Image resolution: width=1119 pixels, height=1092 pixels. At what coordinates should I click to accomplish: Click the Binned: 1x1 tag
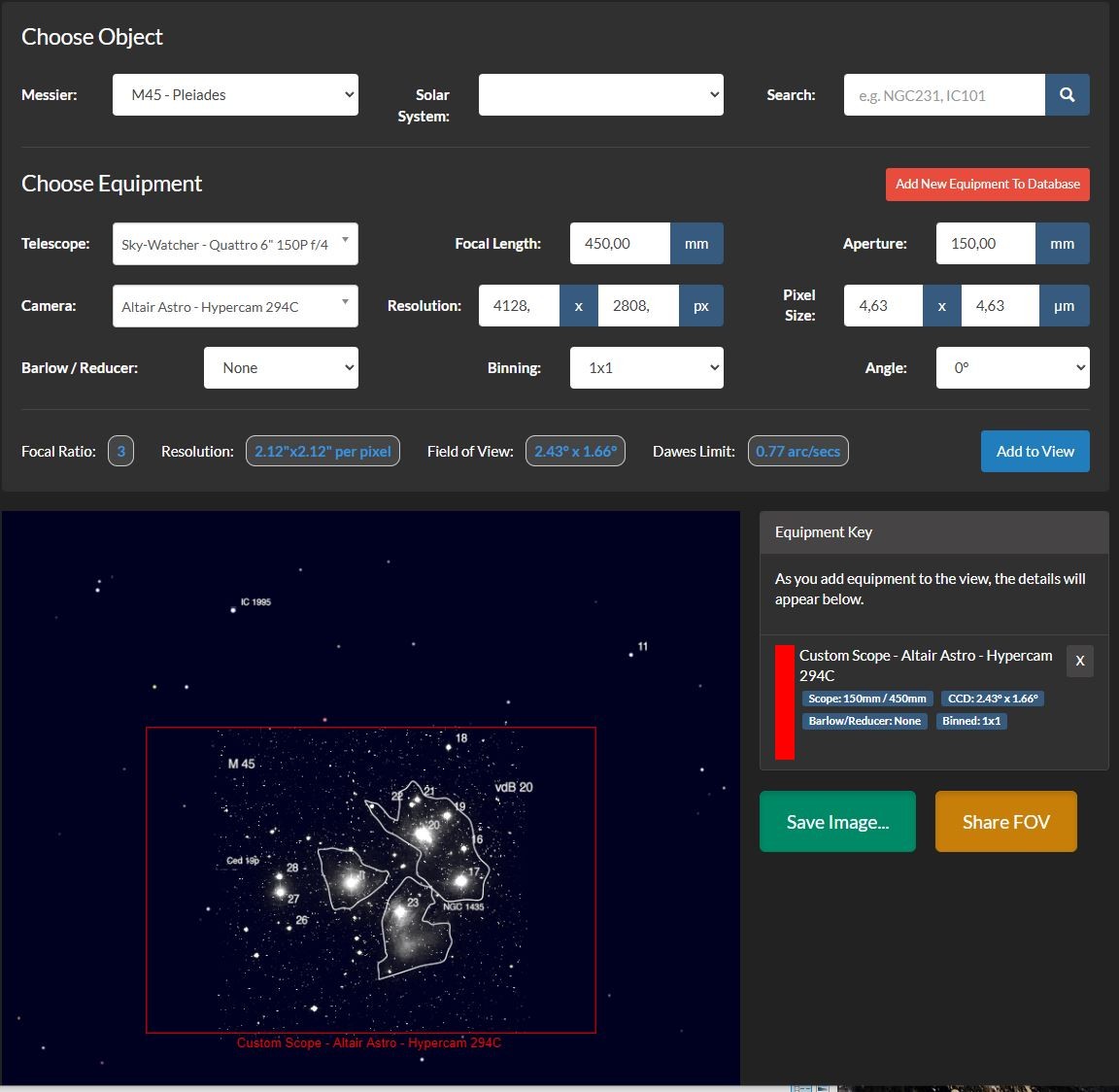tap(971, 721)
